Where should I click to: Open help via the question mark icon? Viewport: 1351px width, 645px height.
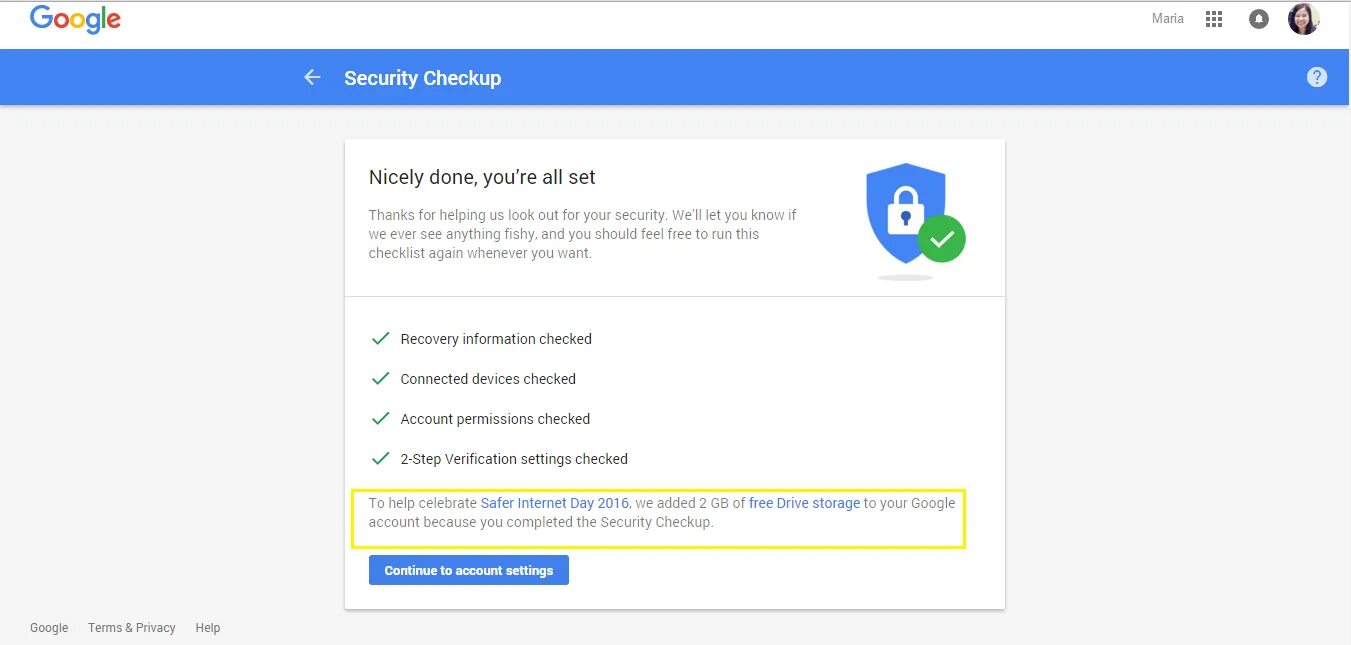(1317, 77)
